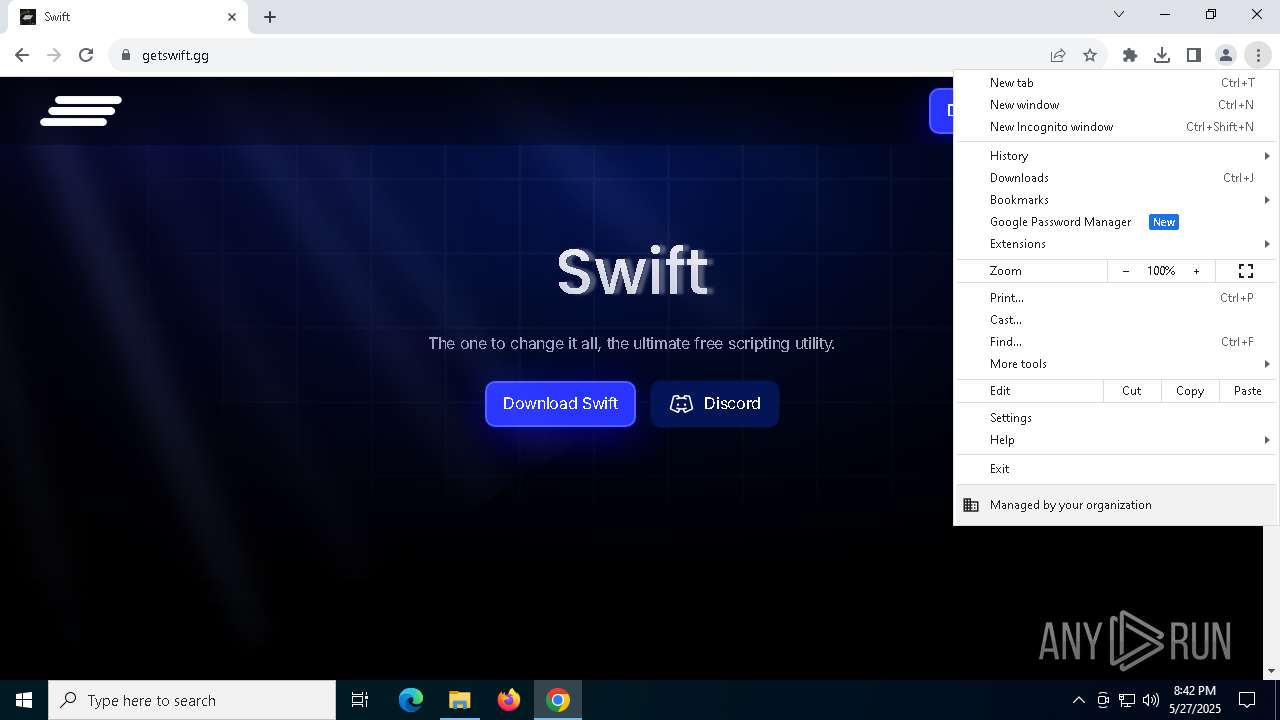Image resolution: width=1280 pixels, height=720 pixels.
Task: Expand the History submenu
Action: click(1116, 156)
